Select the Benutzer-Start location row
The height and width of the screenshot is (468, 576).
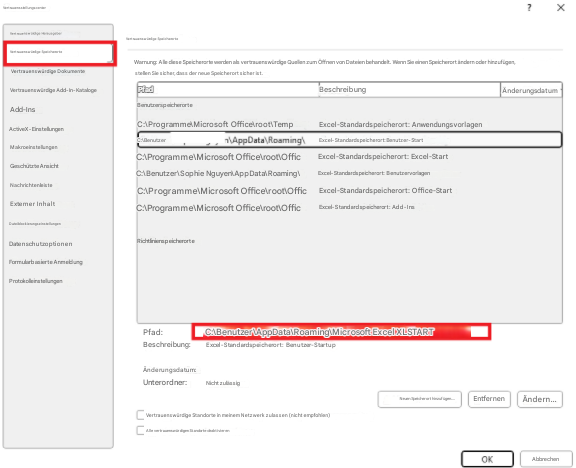(x=349, y=140)
